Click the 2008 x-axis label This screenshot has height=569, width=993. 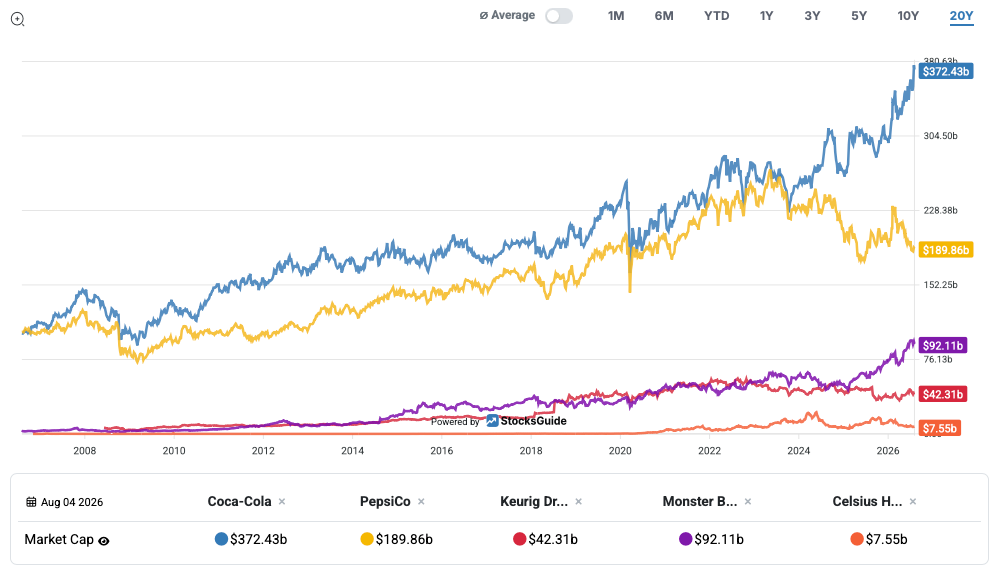[x=84, y=451]
